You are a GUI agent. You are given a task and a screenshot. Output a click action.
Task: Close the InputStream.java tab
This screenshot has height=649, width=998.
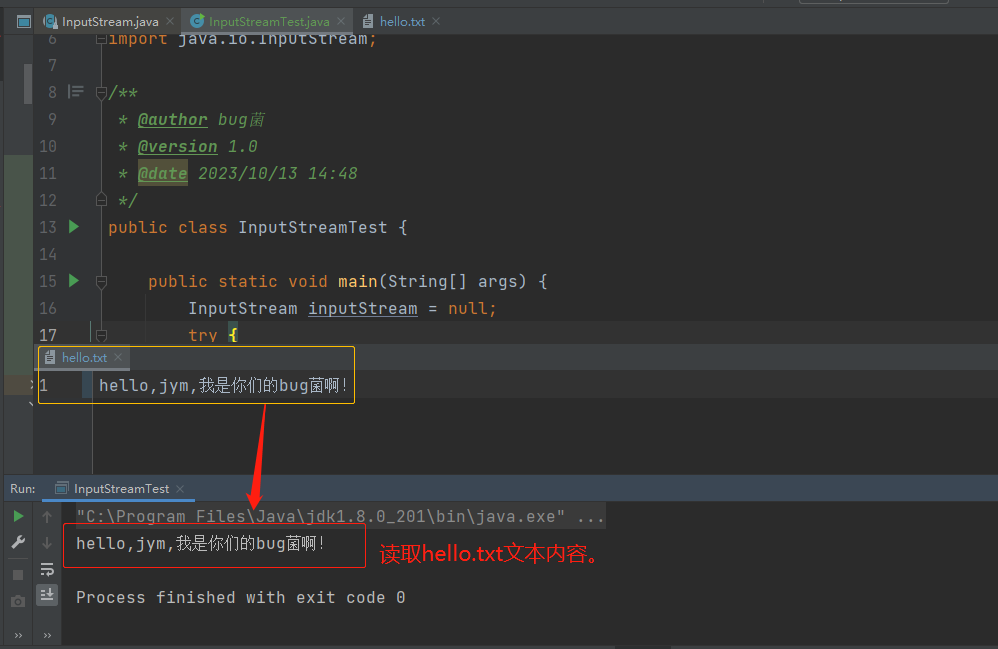pos(170,22)
